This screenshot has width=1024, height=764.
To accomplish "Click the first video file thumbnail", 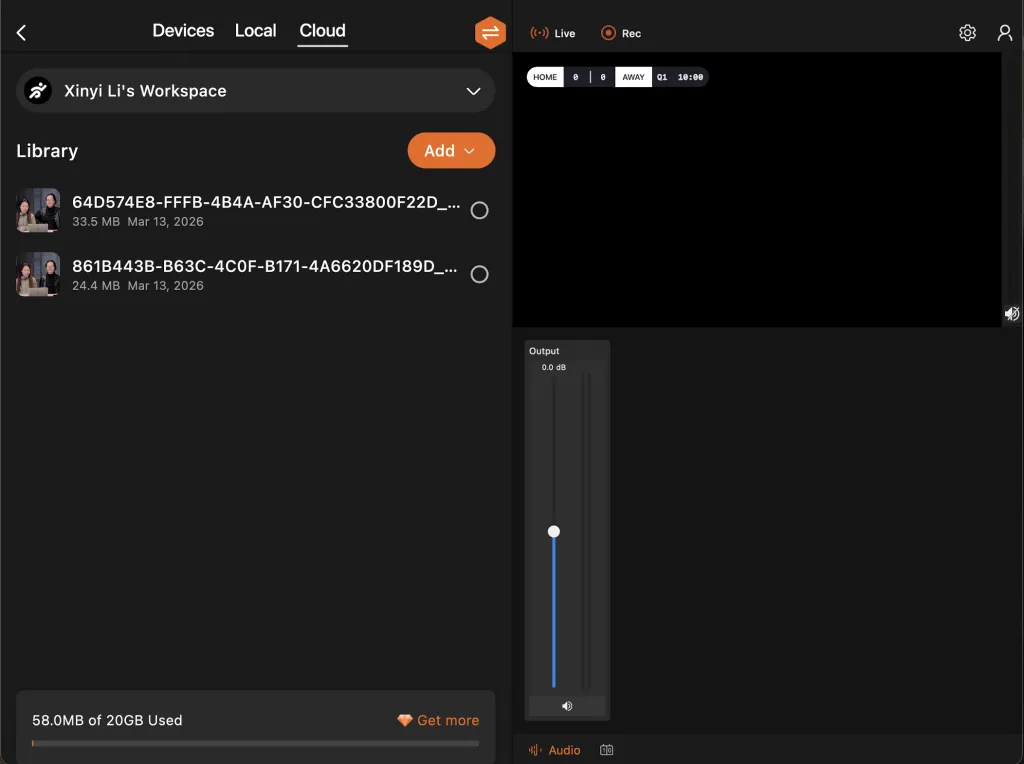I will point(37,210).
